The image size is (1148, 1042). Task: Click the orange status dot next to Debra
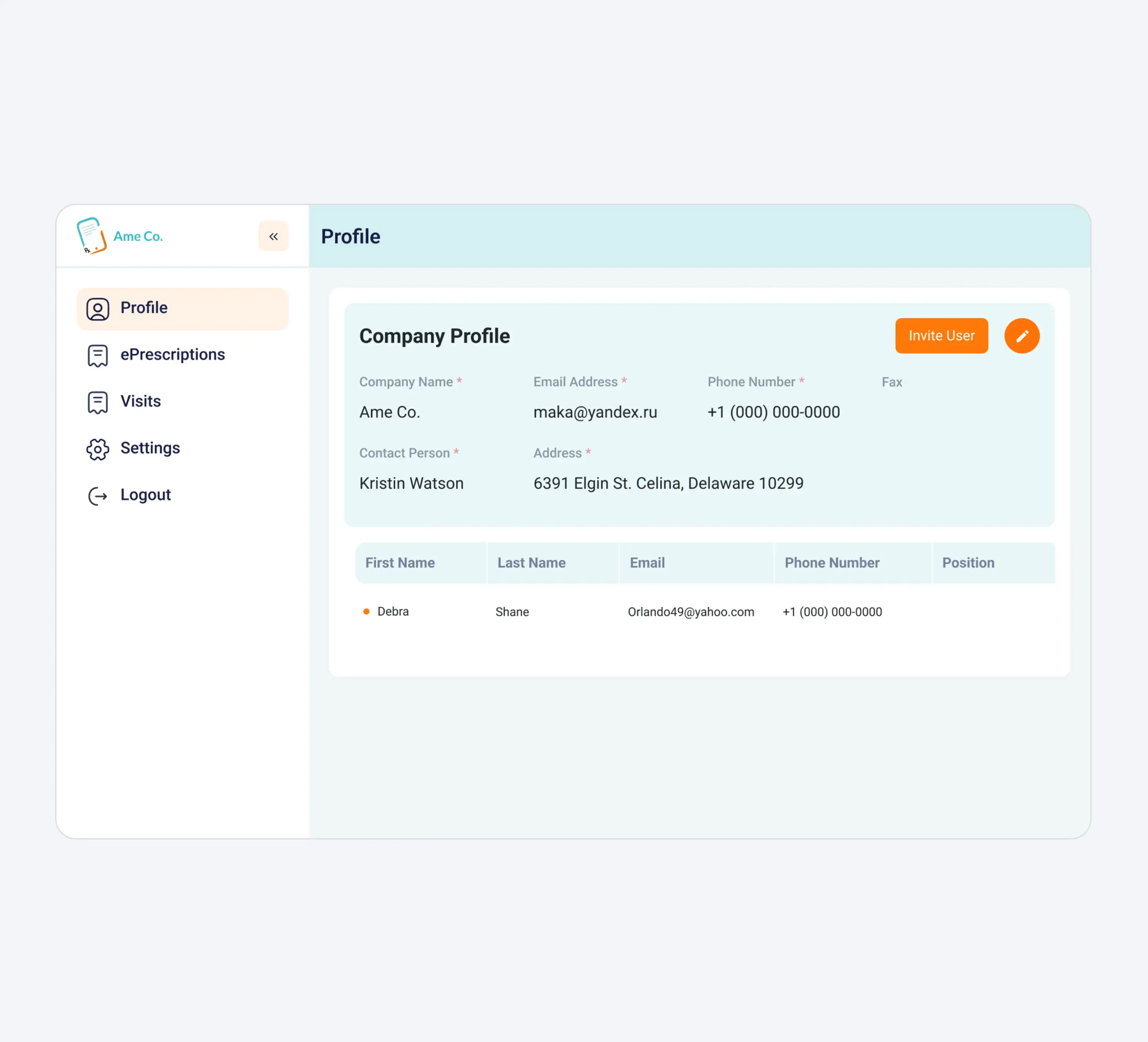366,611
